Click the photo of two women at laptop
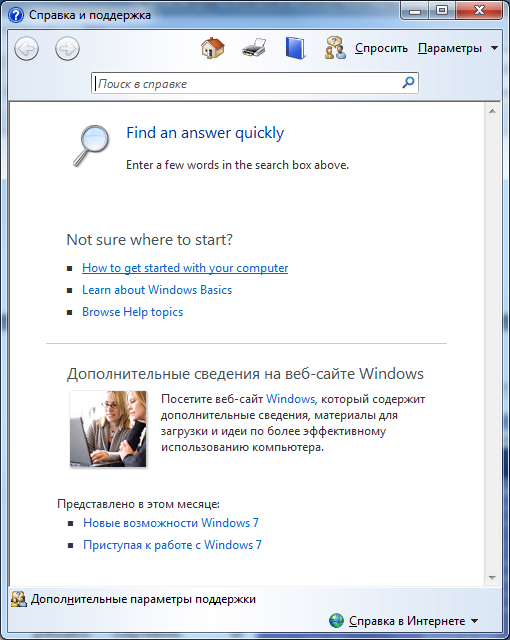Image resolution: width=510 pixels, height=640 pixels. [108, 429]
